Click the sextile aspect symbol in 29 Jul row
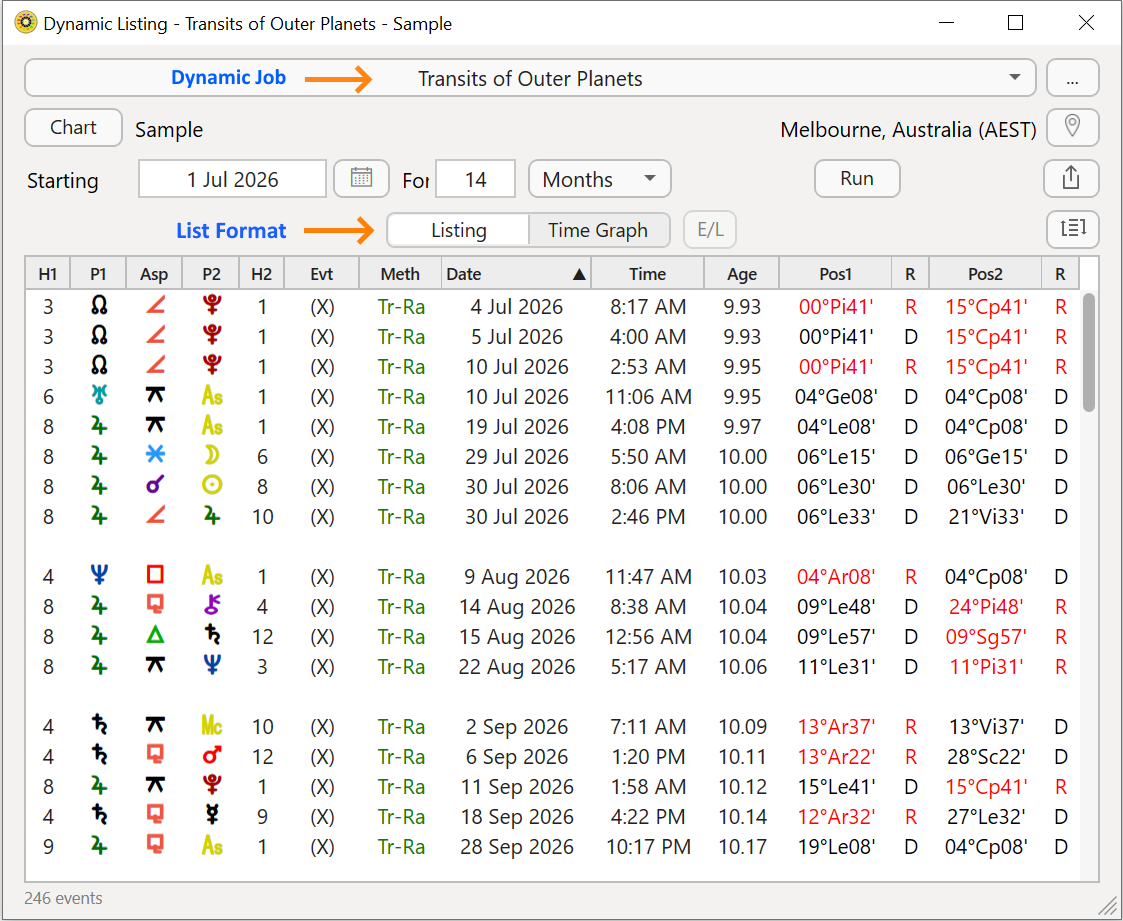Viewport: 1123px width, 921px height. tap(155, 455)
